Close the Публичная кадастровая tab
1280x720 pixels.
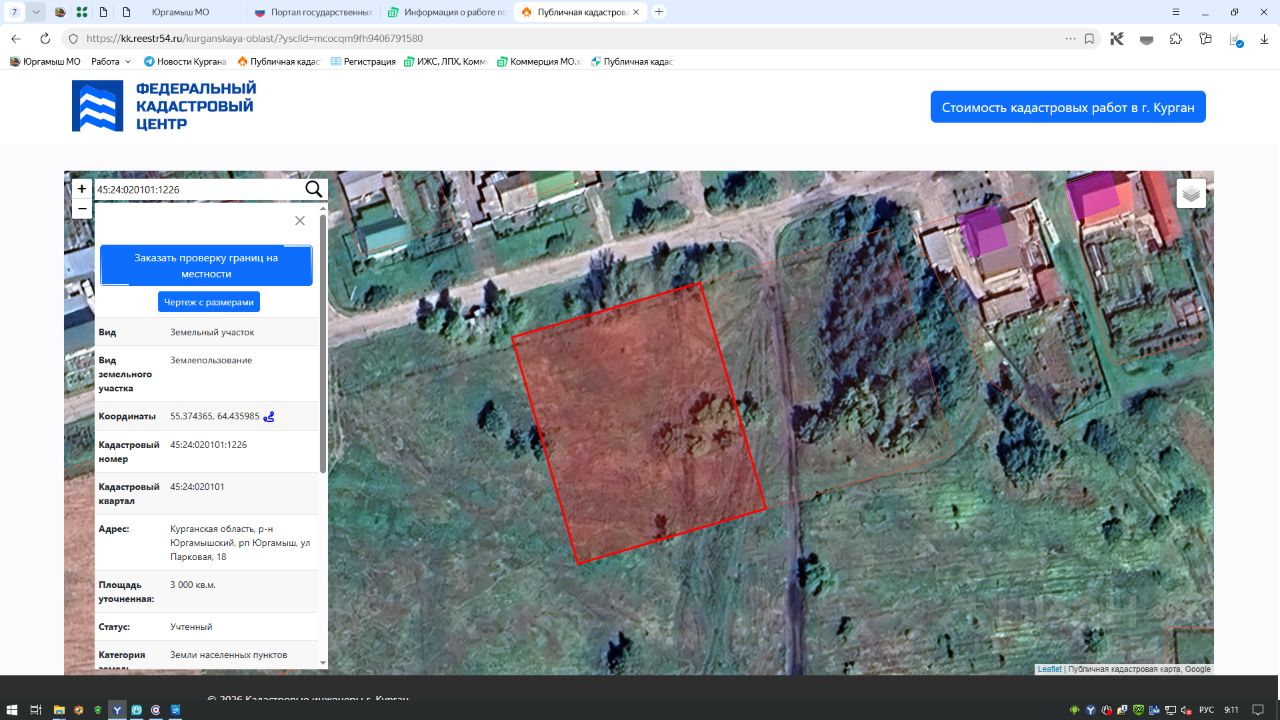point(636,12)
